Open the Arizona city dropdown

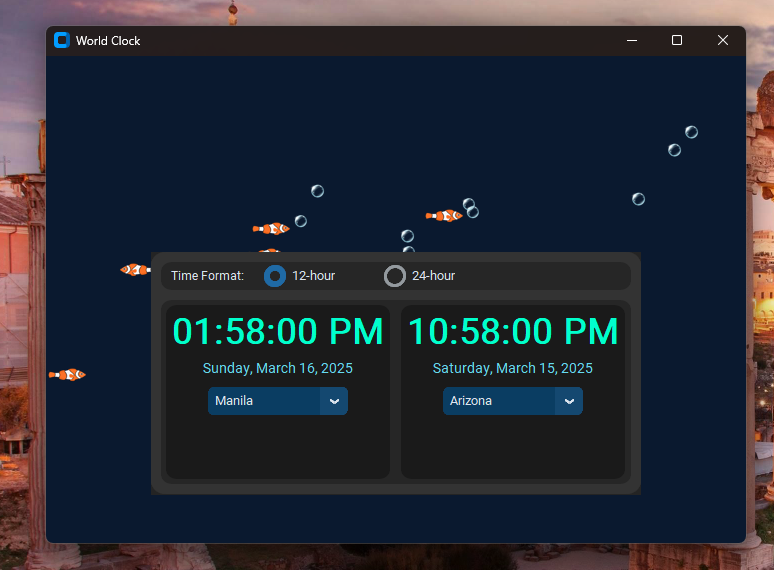[513, 401]
